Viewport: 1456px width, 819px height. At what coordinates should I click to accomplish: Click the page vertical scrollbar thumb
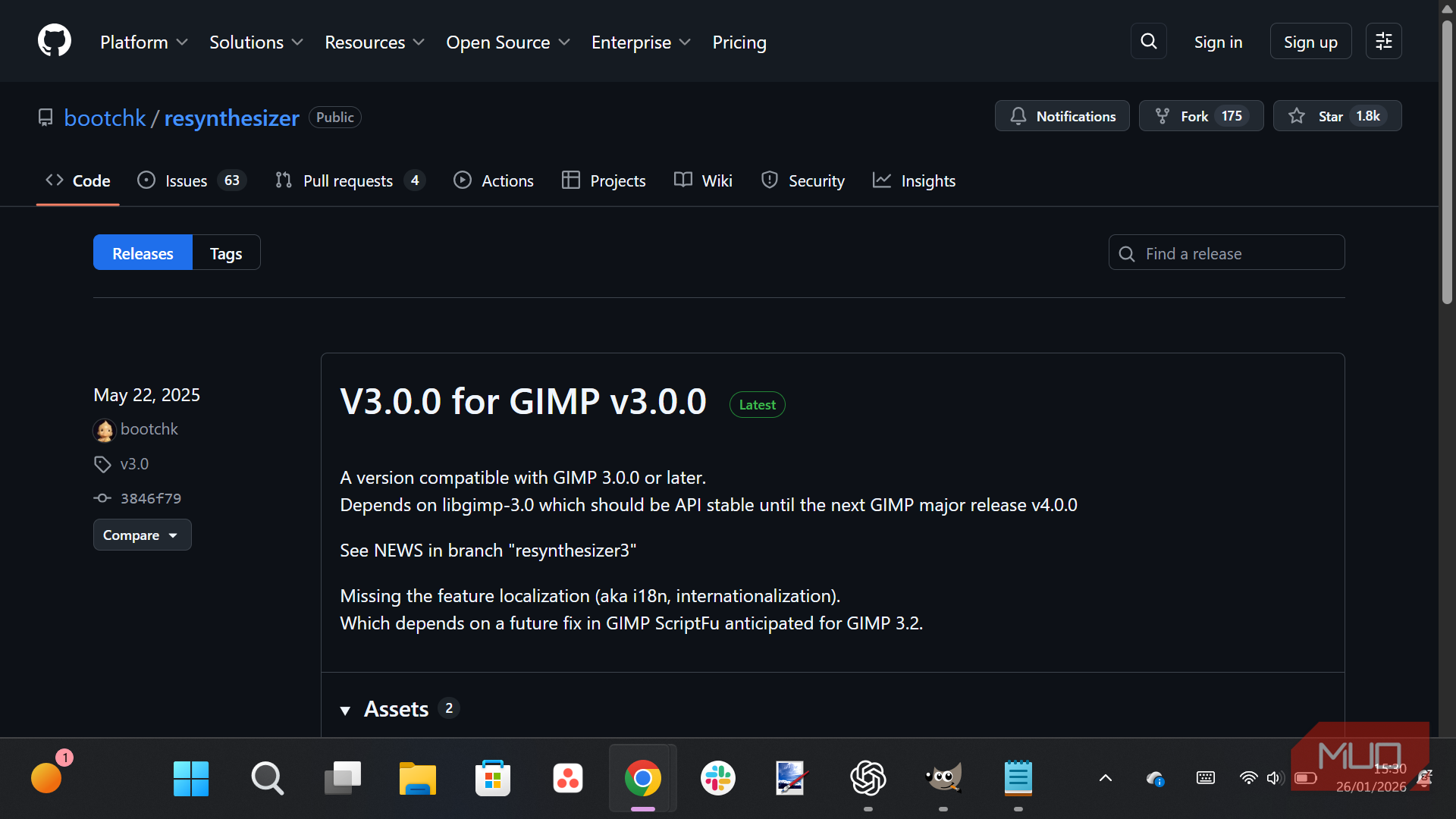pyautogui.click(x=1447, y=163)
